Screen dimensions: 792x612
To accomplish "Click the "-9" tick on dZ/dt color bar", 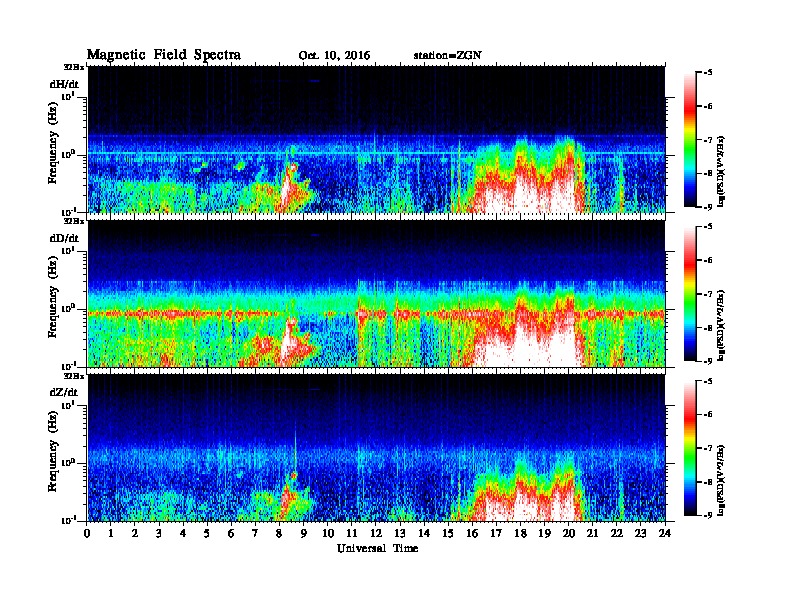I will [x=707, y=515].
